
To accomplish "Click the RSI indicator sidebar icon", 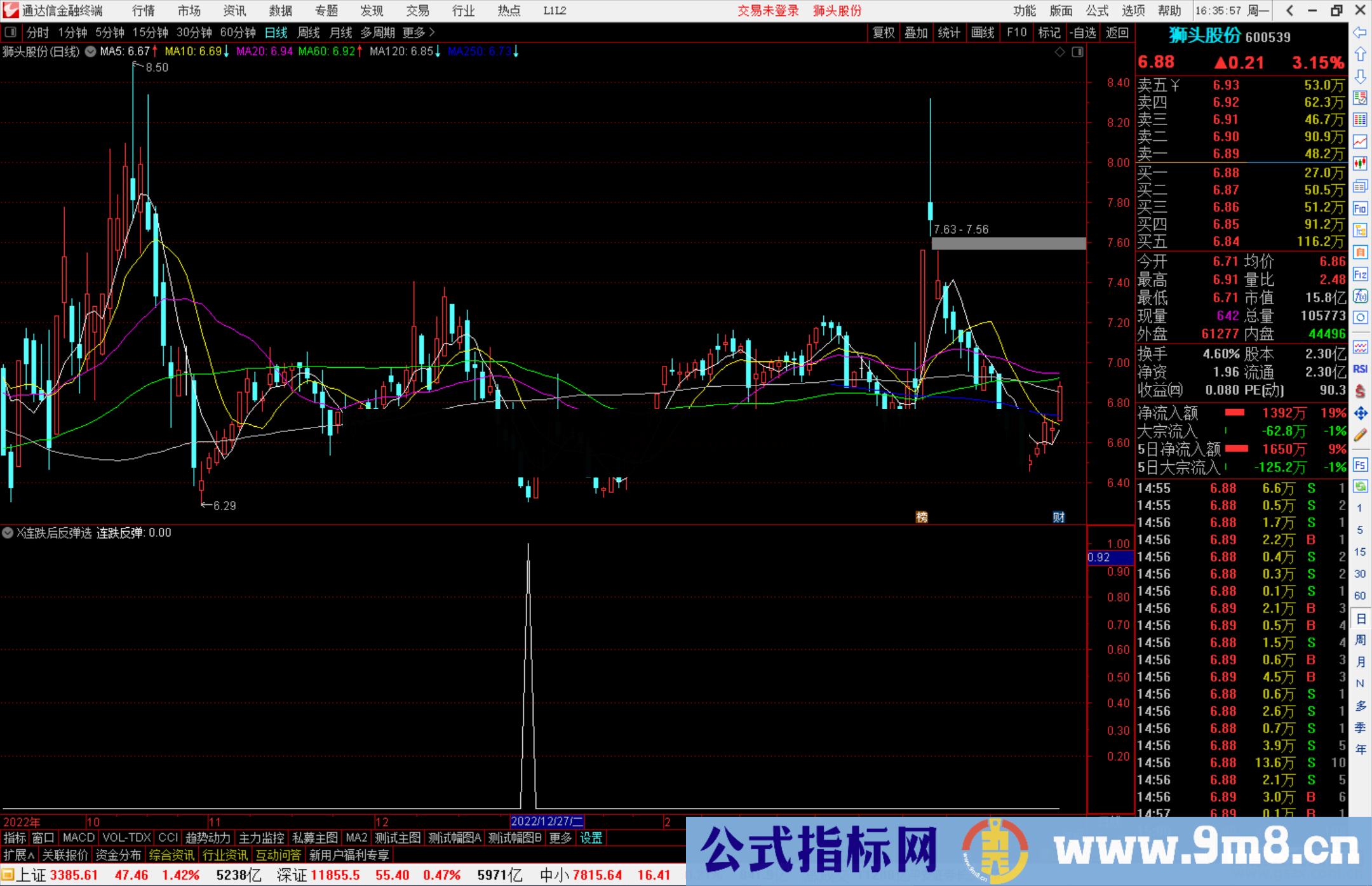I will 1360,369.
